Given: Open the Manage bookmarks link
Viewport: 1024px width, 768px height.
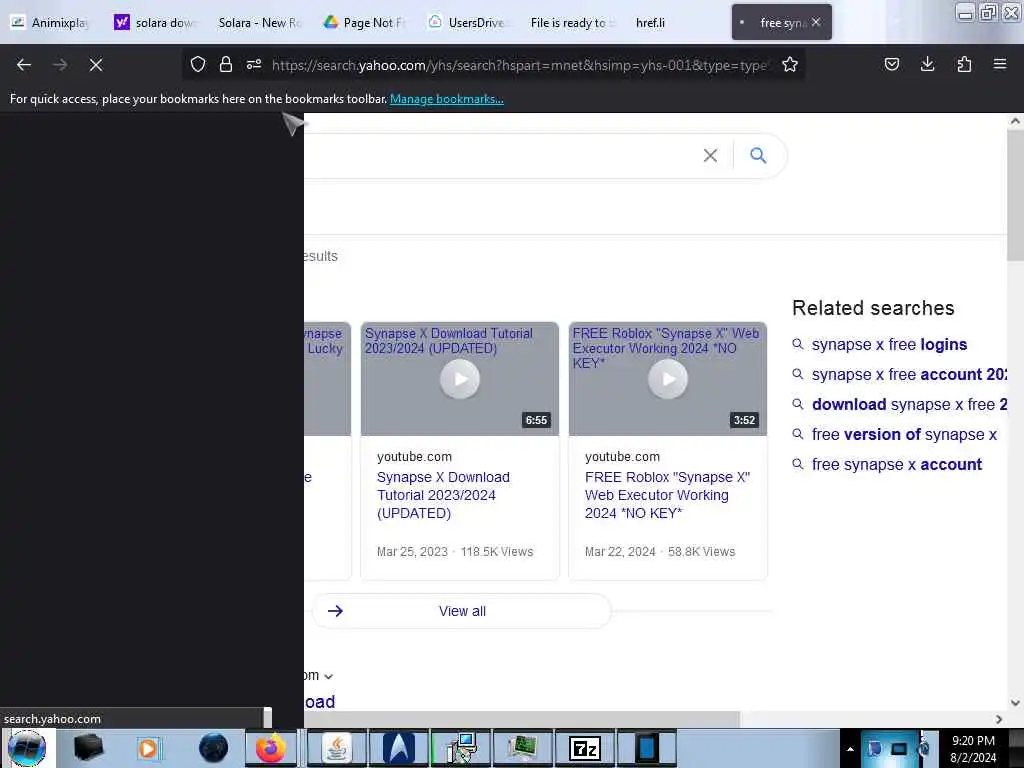Looking at the screenshot, I should pos(447,99).
